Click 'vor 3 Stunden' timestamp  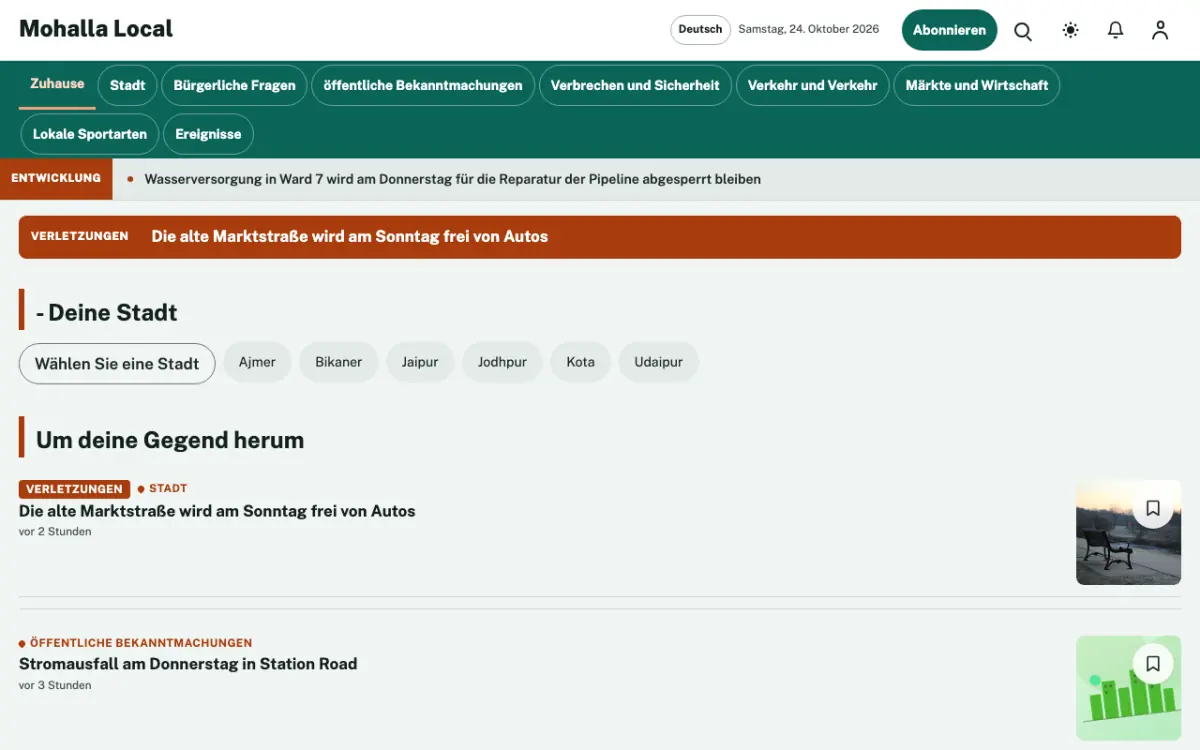point(55,686)
